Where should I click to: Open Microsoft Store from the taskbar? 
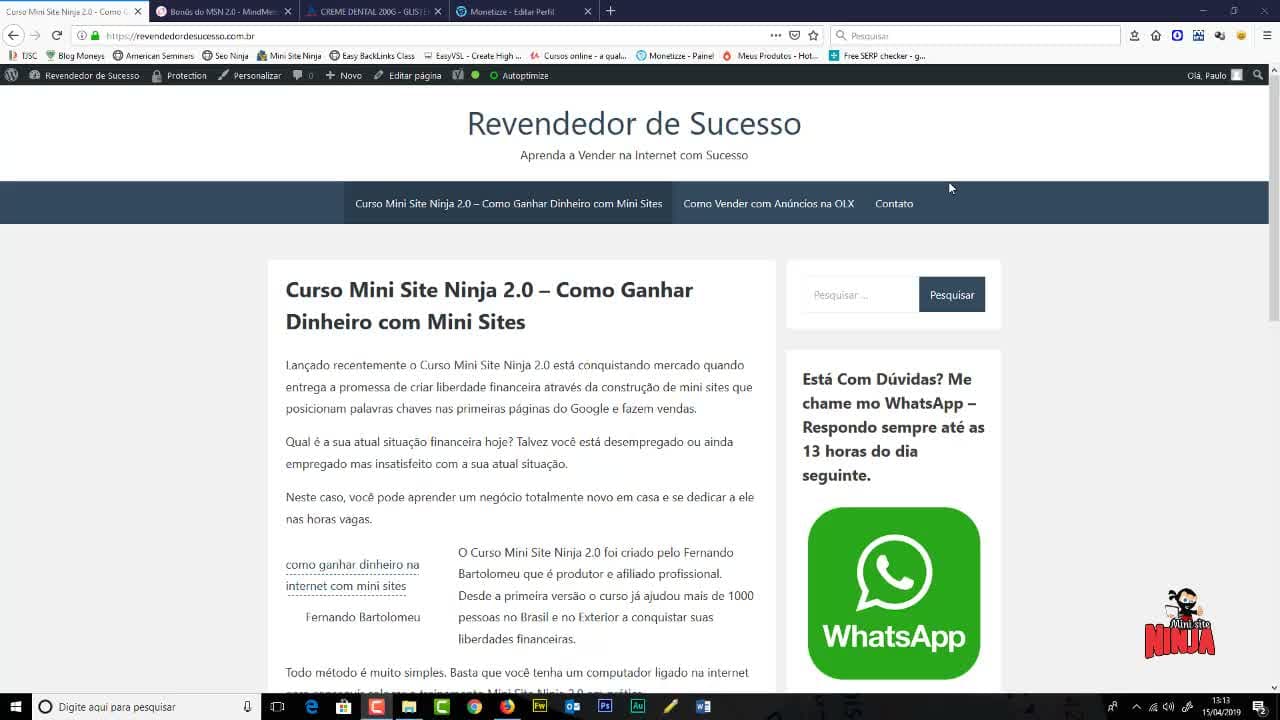tap(344, 706)
